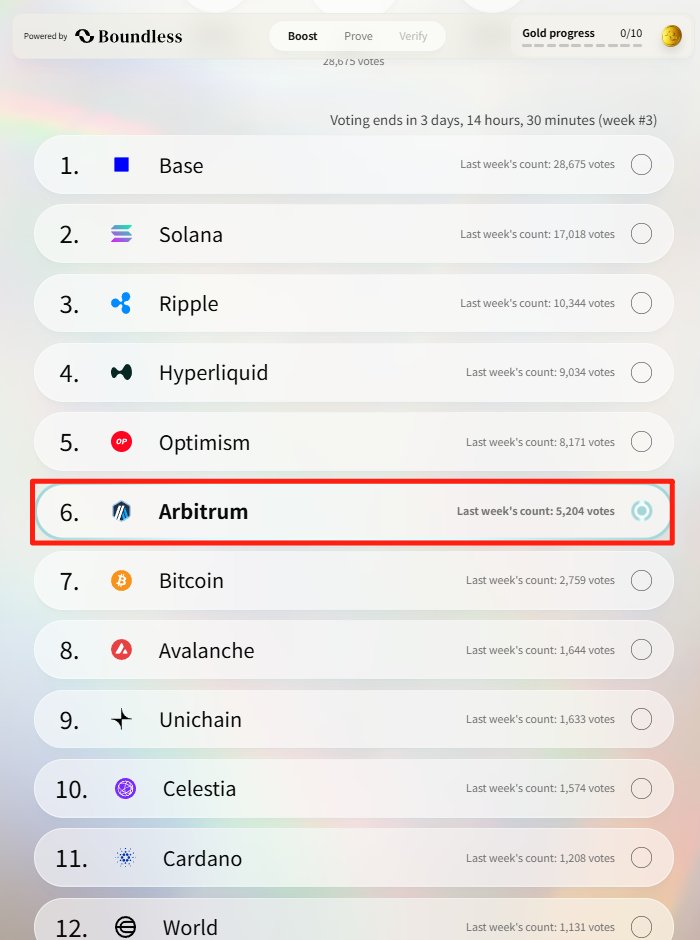
Task: Click the Solana logo icon
Action: (122, 234)
